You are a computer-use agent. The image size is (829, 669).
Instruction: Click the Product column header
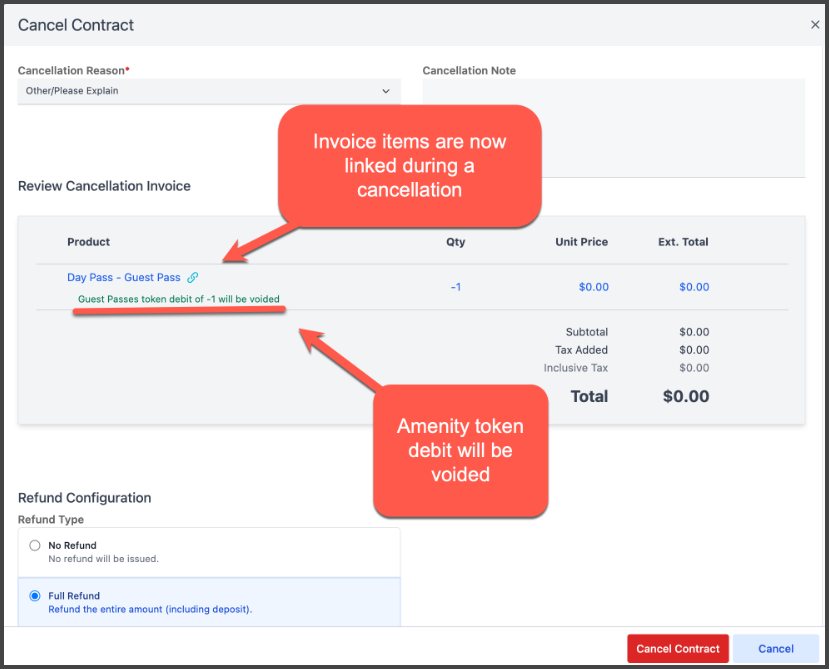coord(88,242)
